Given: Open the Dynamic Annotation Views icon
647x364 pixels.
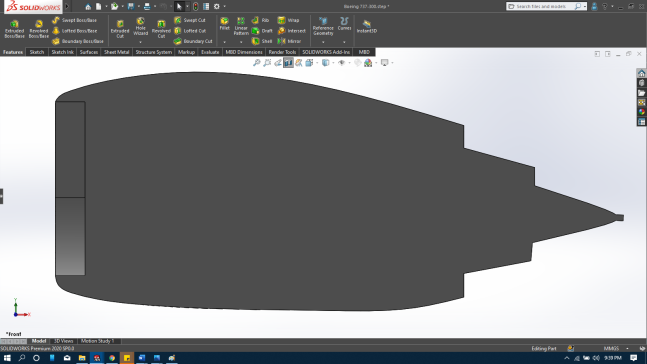Looking at the screenshot, I should pos(299,63).
